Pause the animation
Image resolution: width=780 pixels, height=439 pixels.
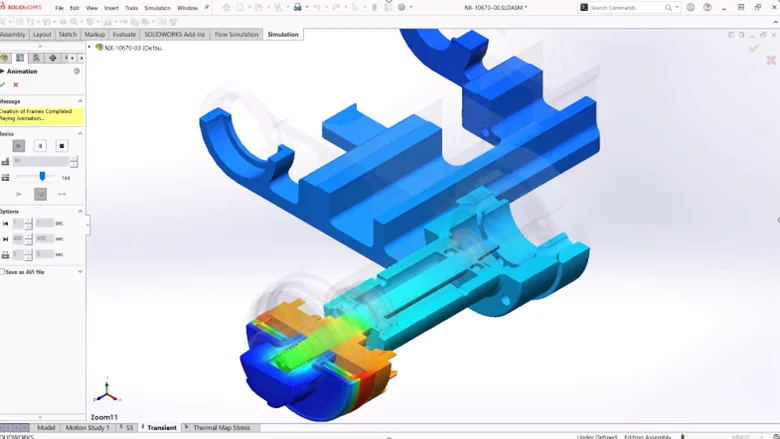tap(40, 146)
